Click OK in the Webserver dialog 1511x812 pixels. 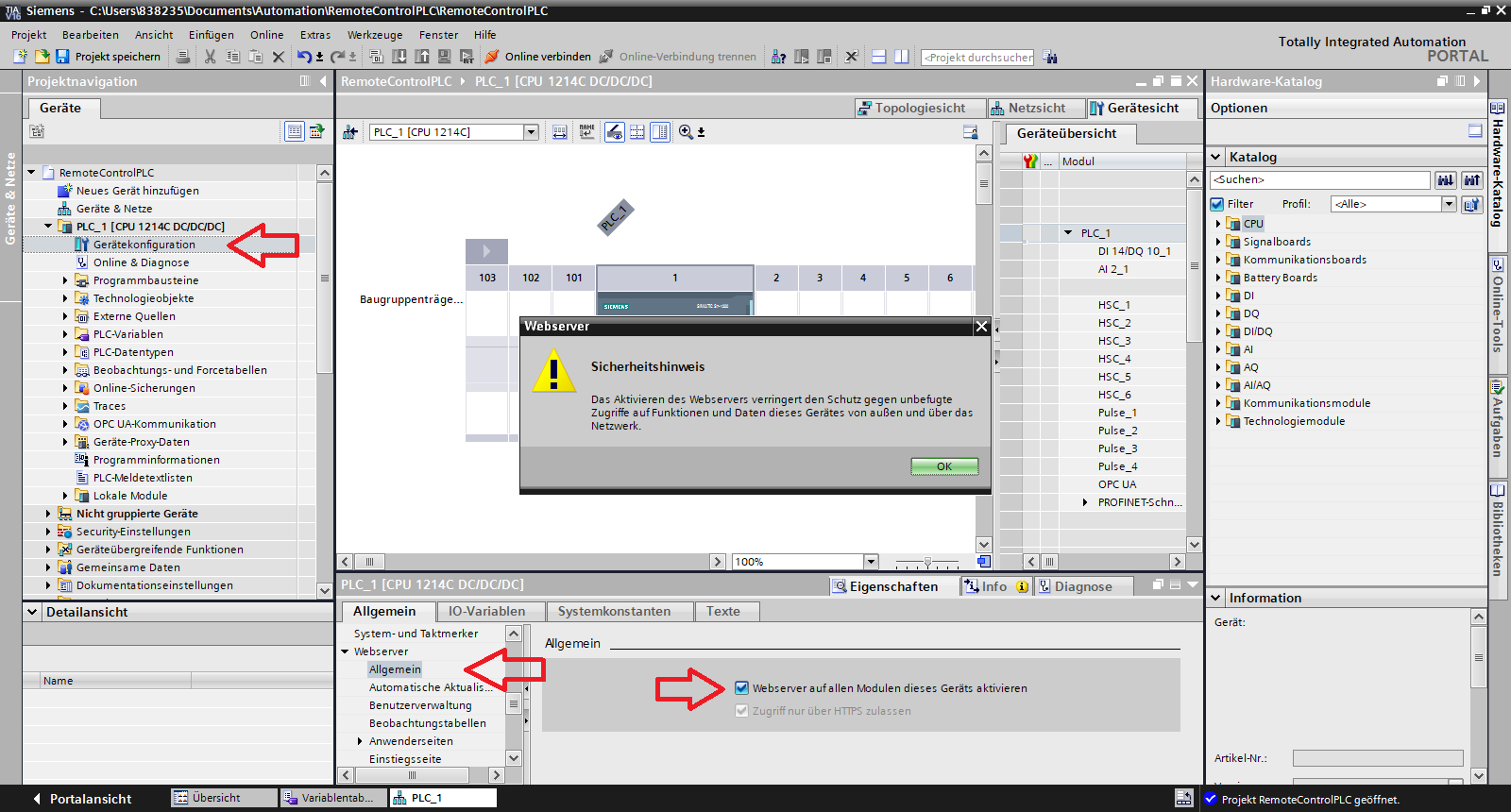944,466
